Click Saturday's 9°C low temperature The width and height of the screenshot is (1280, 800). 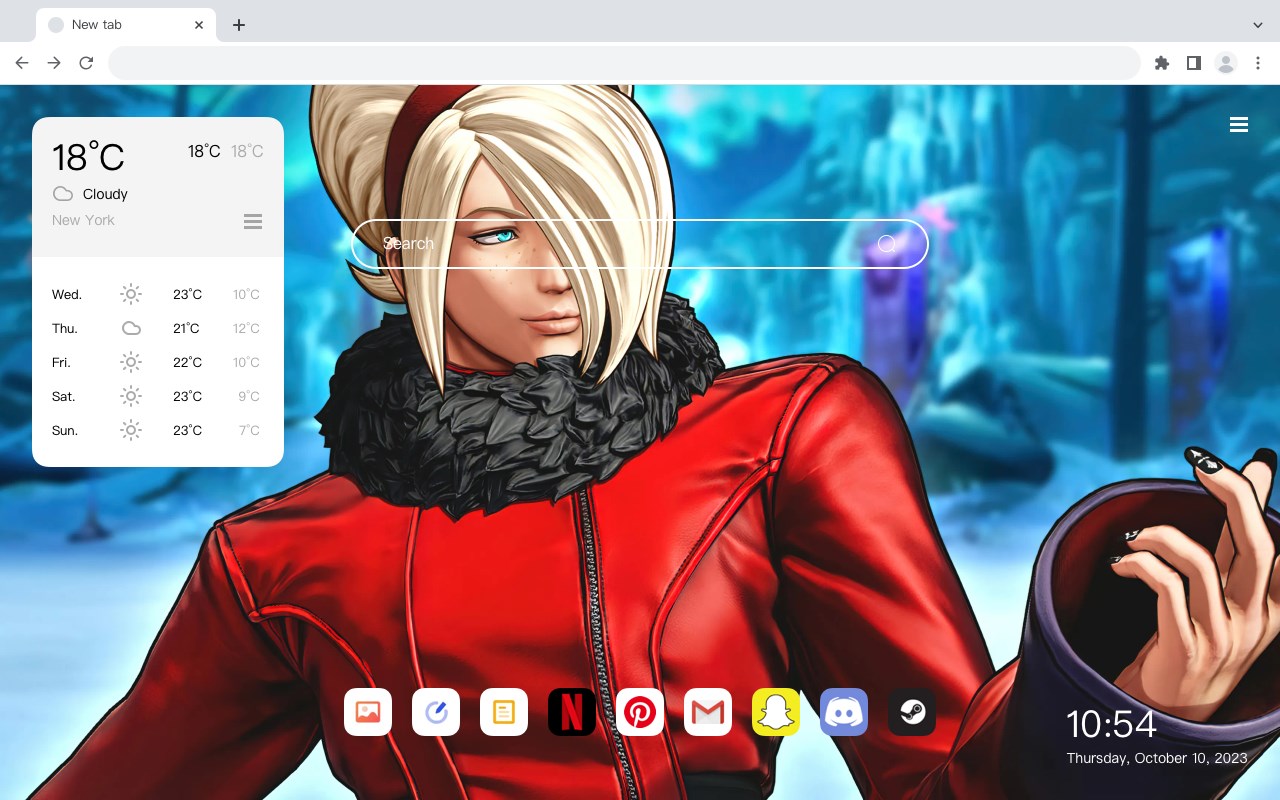click(249, 396)
